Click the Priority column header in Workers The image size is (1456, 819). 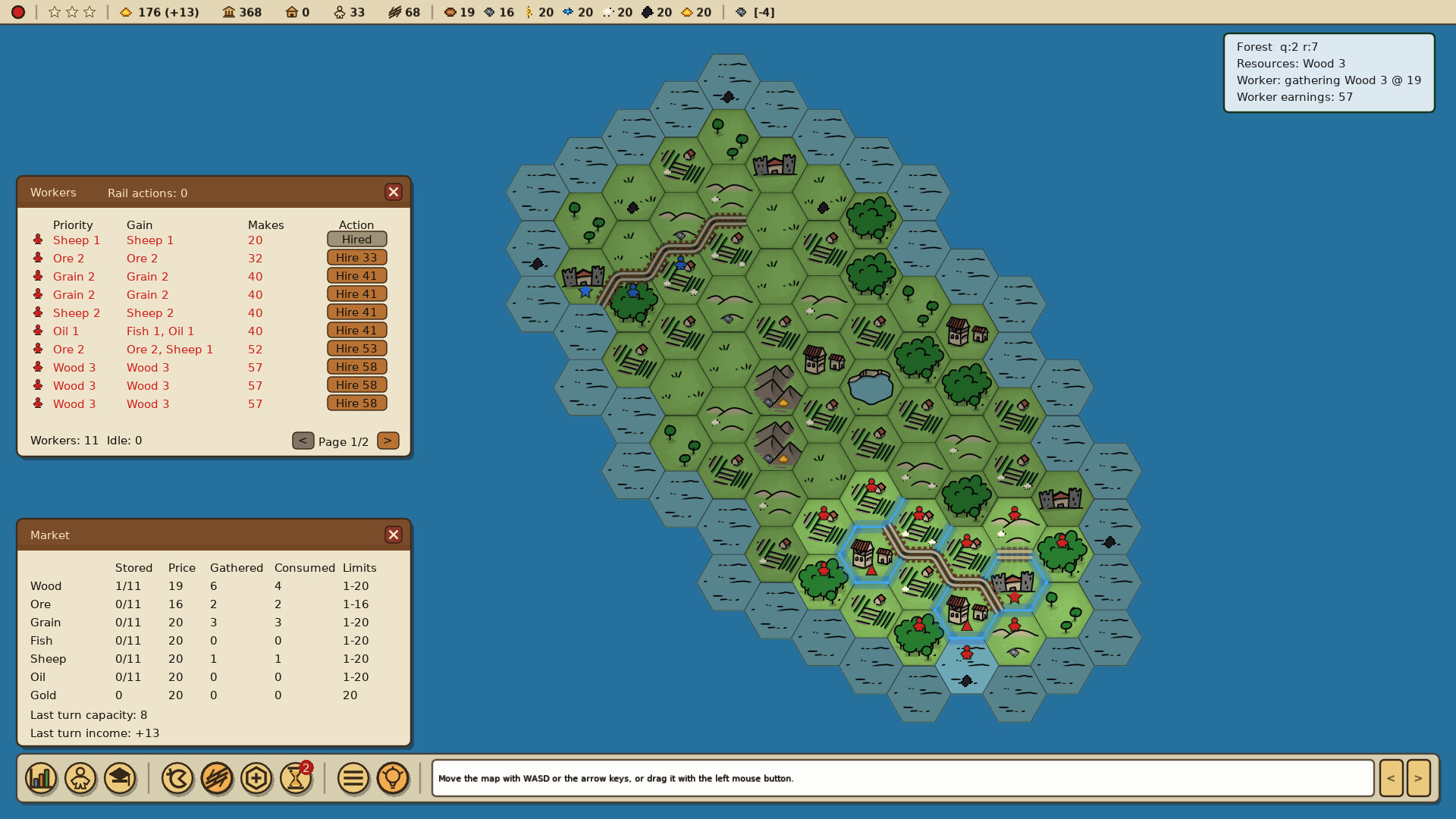[73, 225]
